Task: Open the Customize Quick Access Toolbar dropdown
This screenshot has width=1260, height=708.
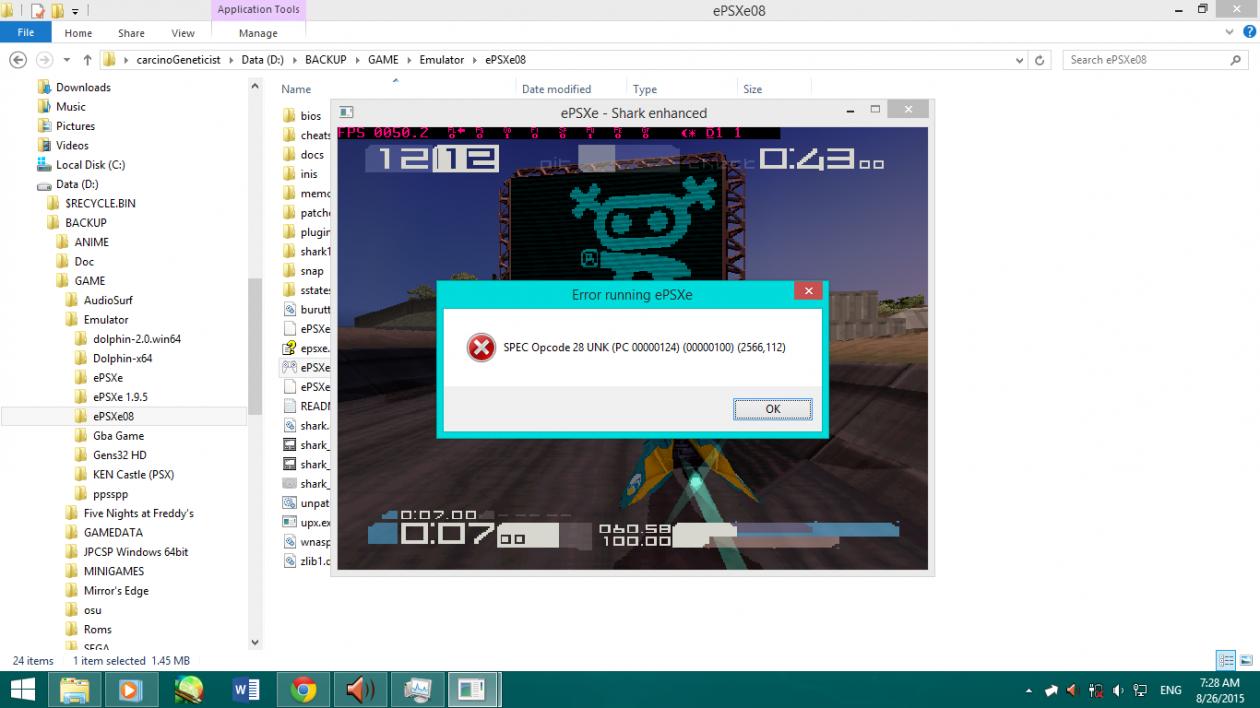Action: click(75, 12)
